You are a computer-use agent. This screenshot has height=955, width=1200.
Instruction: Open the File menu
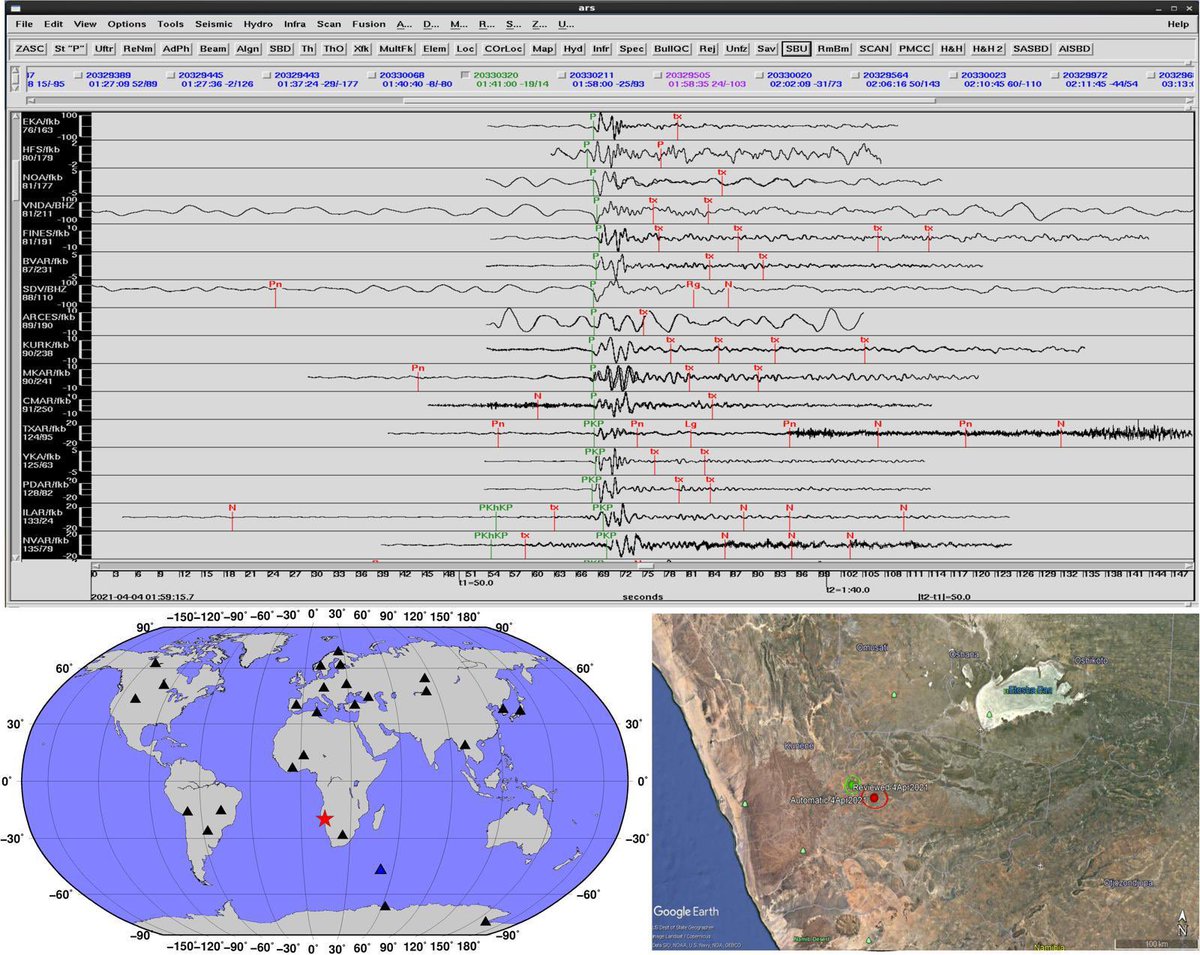pos(24,23)
